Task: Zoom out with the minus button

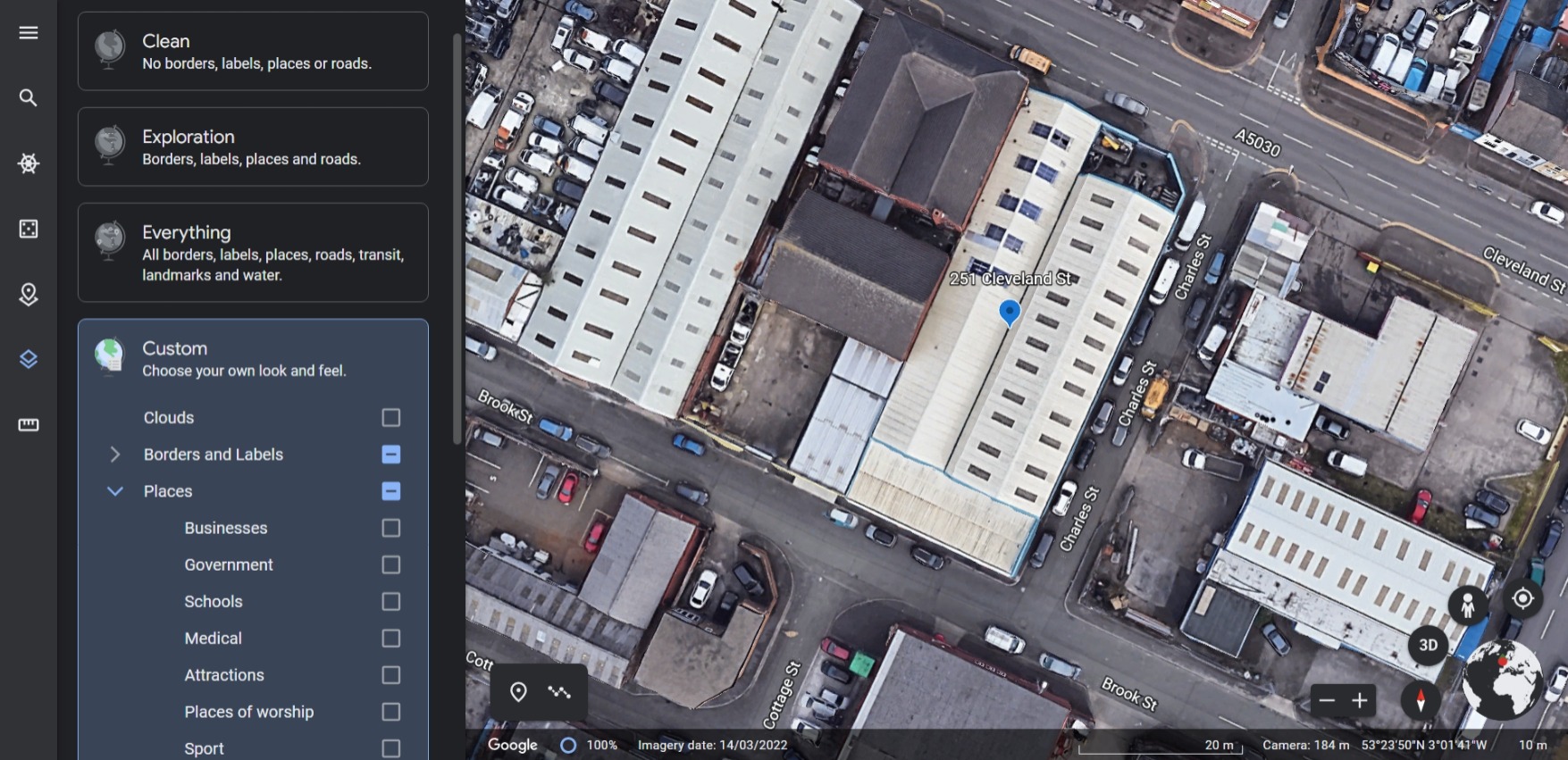Action: tap(1327, 700)
